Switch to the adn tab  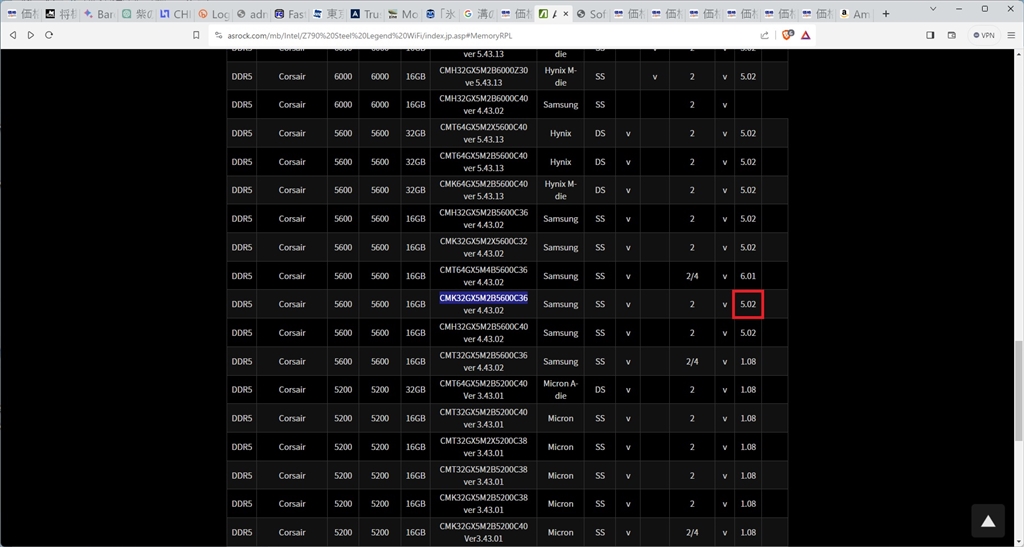point(251,14)
